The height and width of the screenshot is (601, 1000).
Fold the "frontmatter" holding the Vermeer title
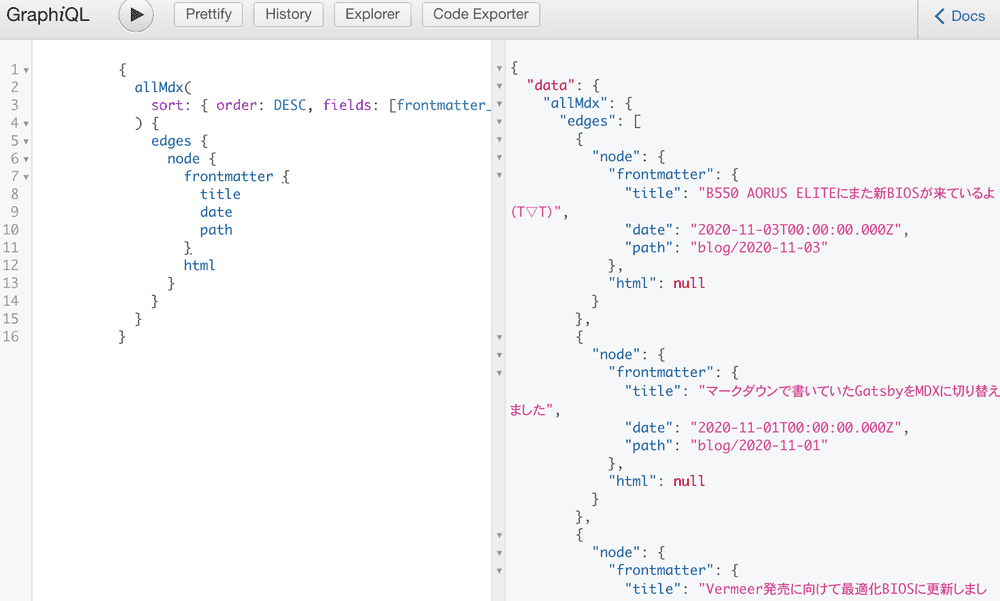pos(499,571)
